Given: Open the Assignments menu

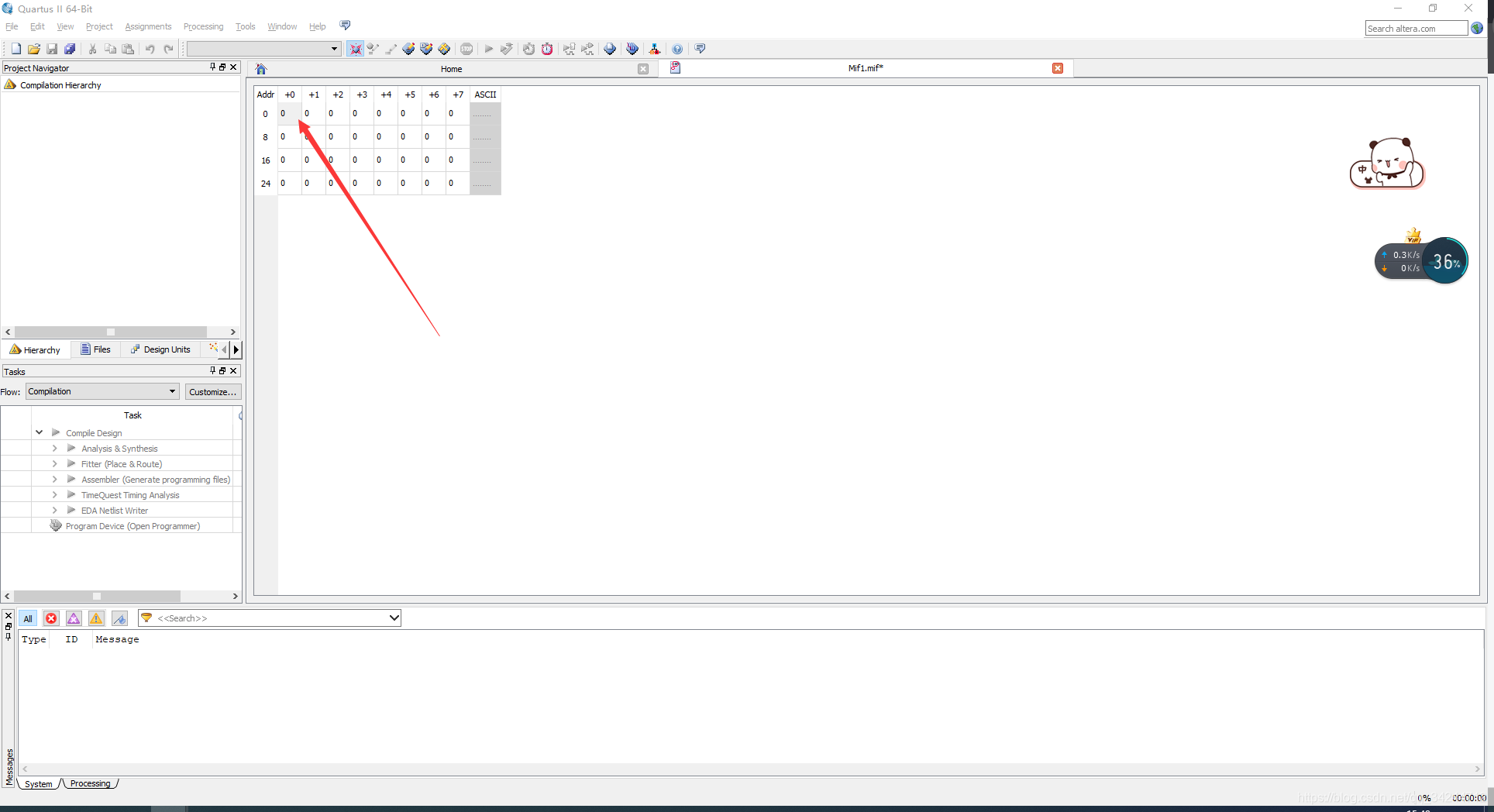Looking at the screenshot, I should coord(147,26).
